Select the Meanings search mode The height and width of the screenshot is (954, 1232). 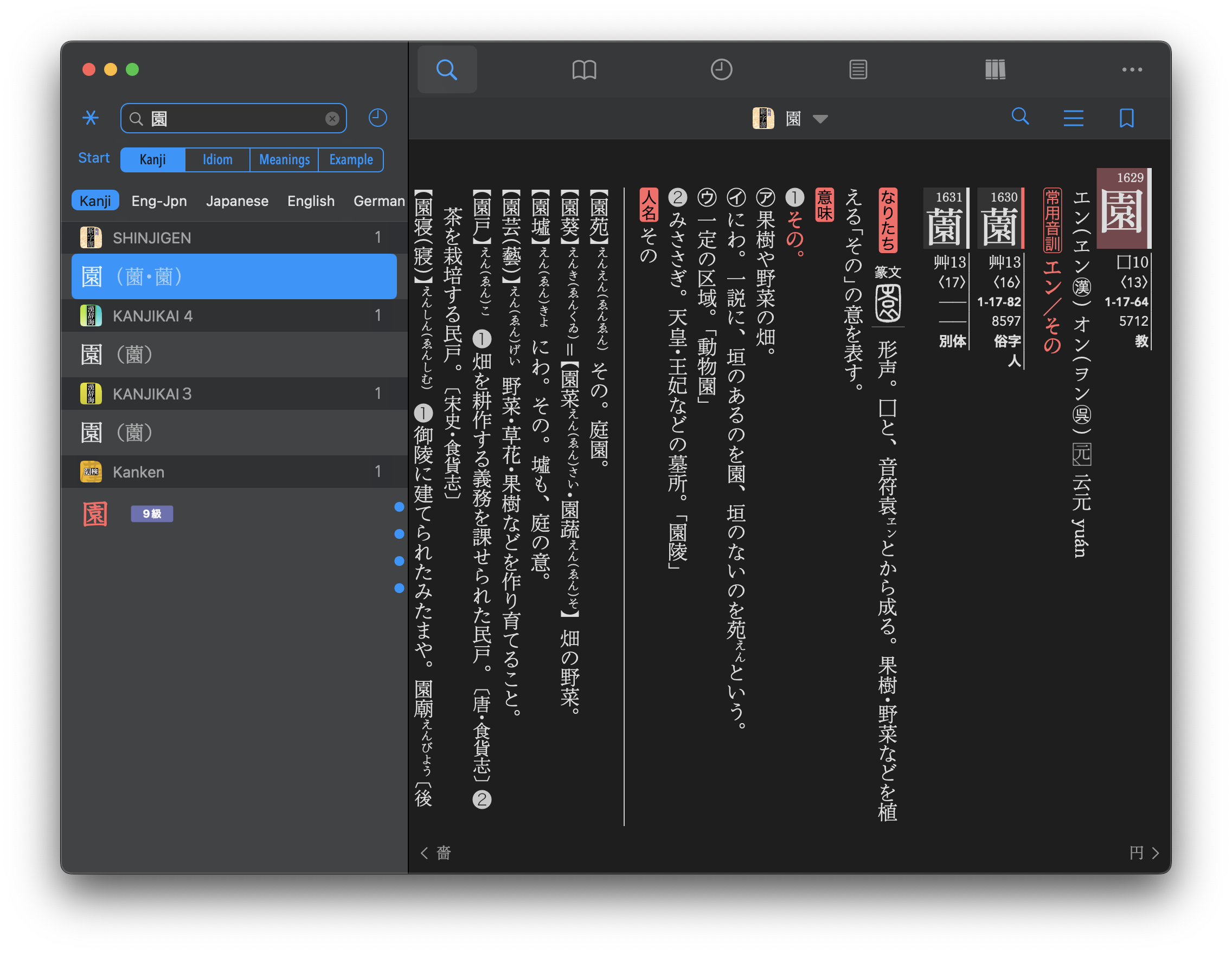coord(284,160)
